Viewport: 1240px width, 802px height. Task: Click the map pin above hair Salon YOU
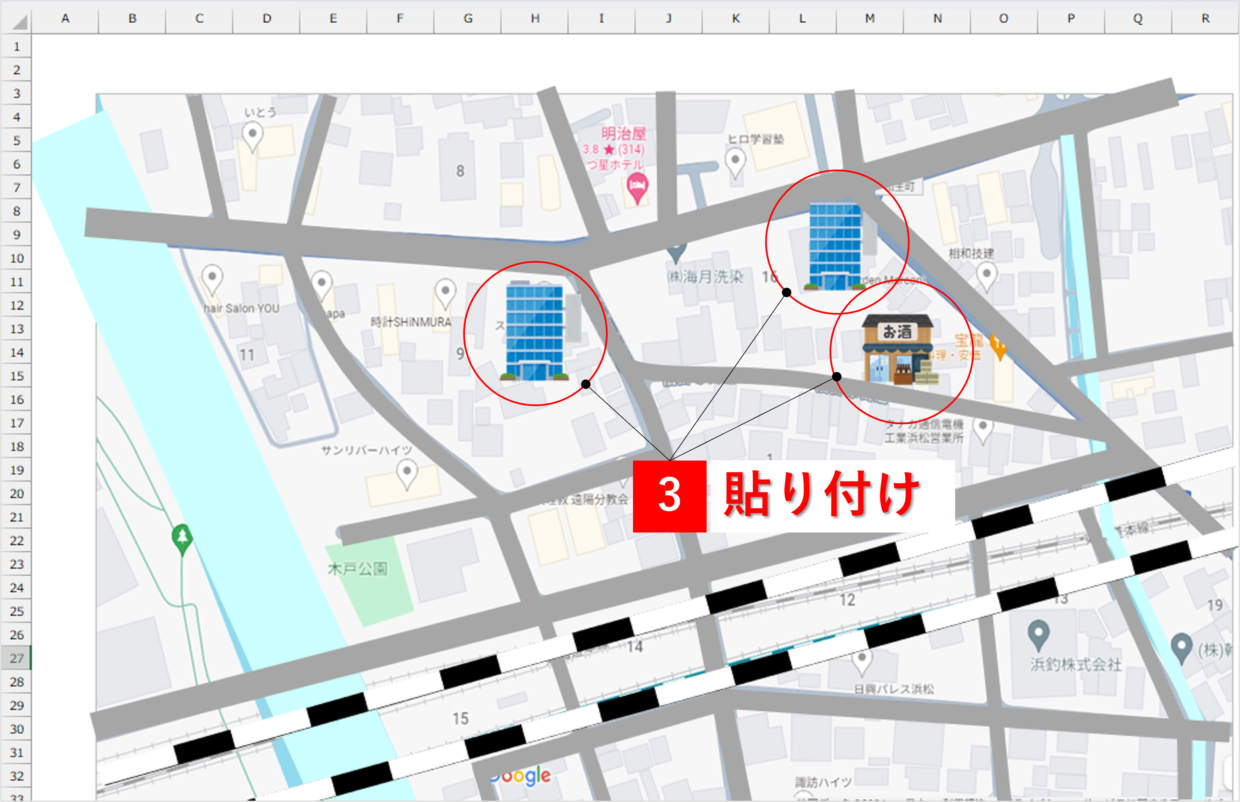tap(212, 278)
